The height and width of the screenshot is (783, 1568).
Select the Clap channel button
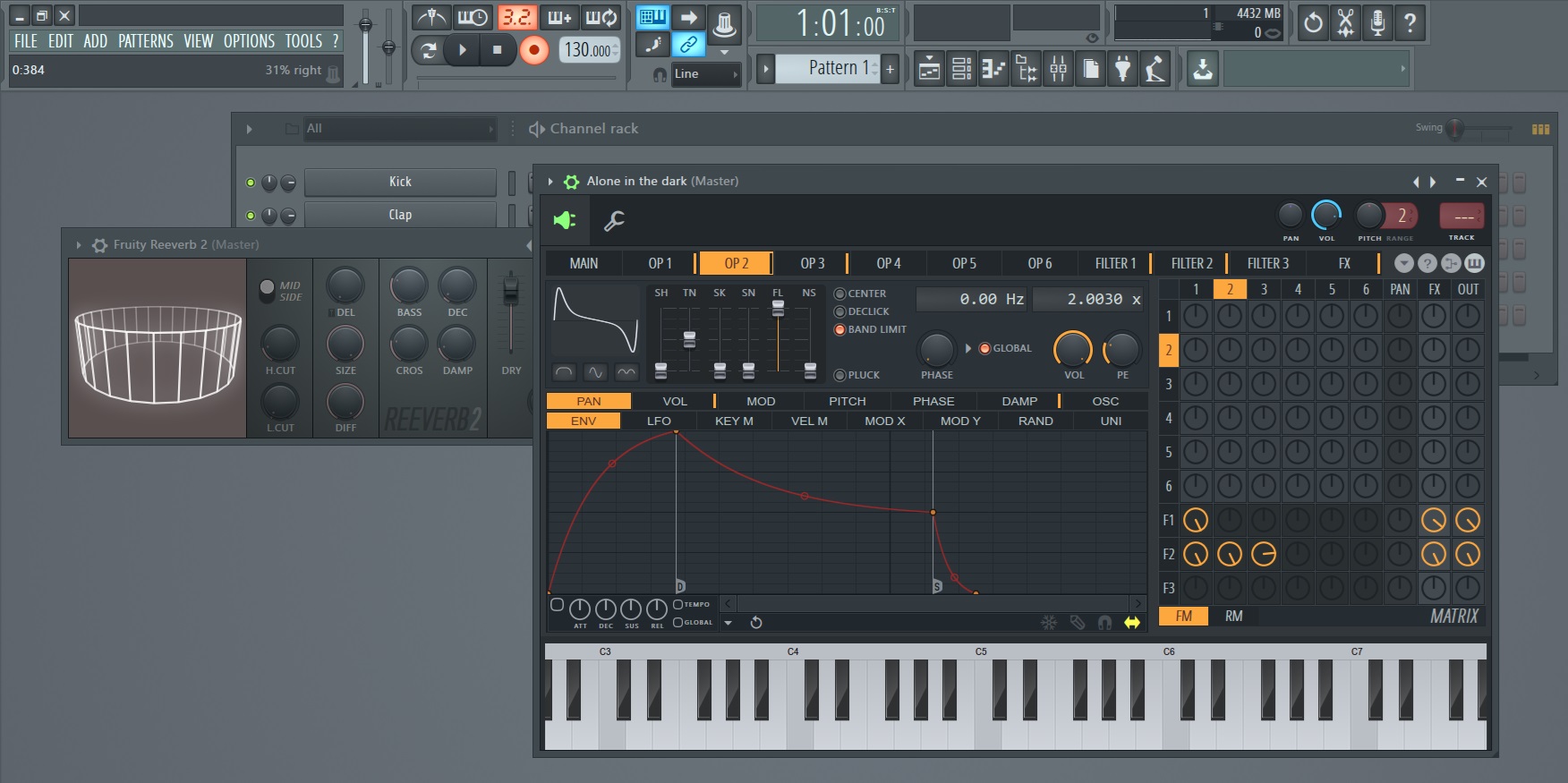[x=400, y=215]
